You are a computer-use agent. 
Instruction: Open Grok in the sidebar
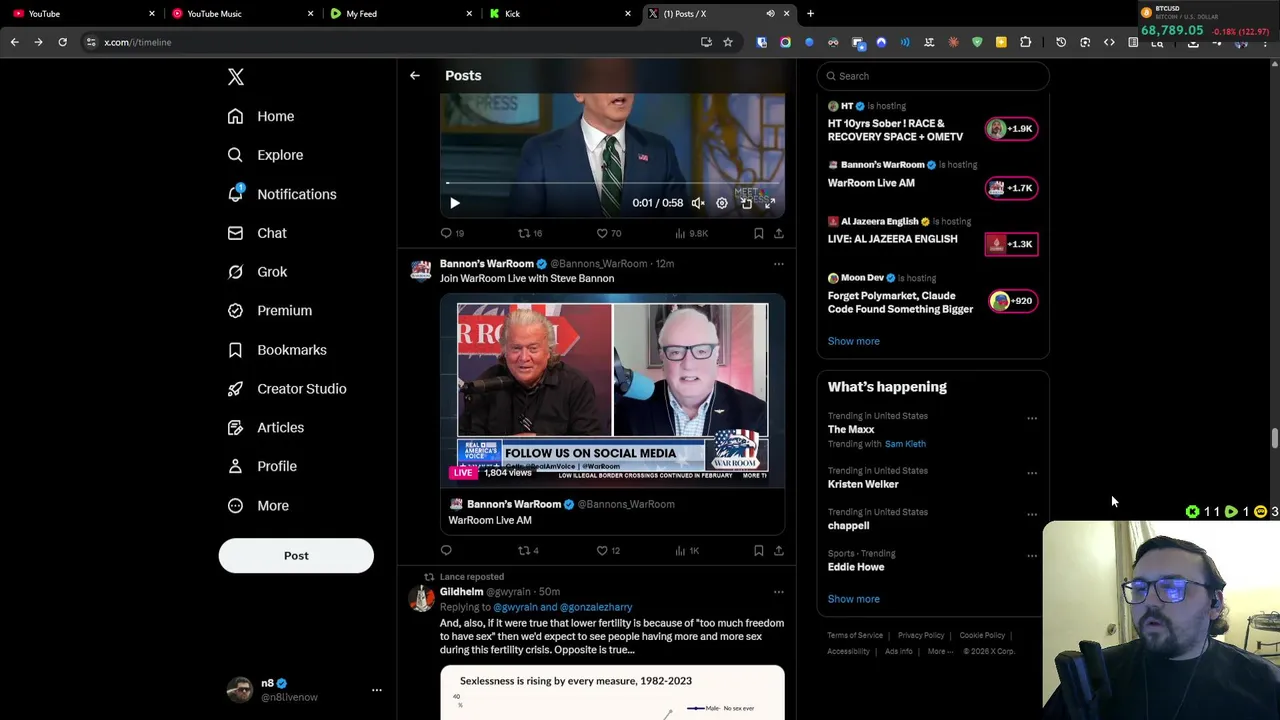[x=257, y=272]
